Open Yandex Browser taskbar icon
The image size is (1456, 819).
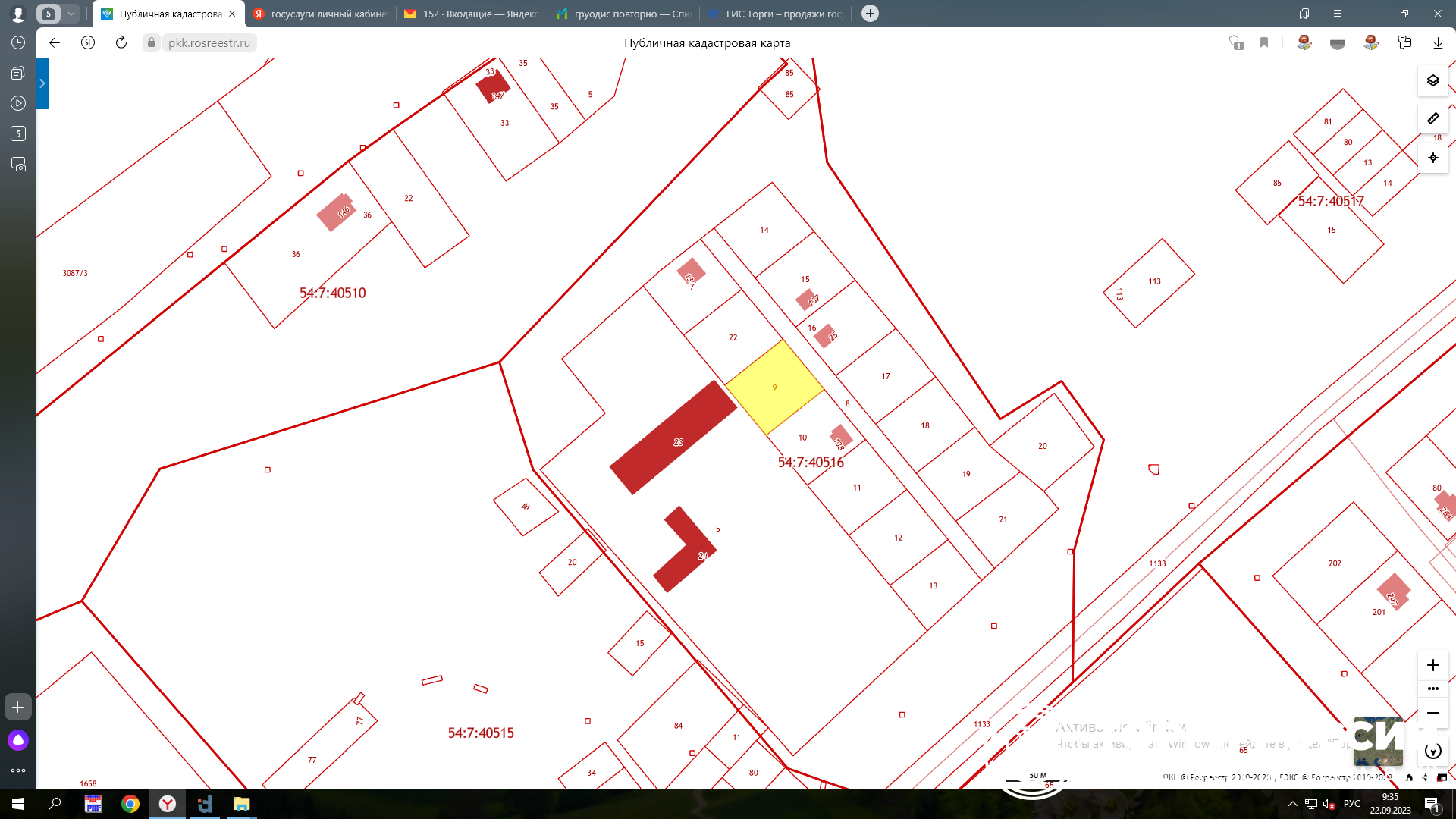coord(168,804)
